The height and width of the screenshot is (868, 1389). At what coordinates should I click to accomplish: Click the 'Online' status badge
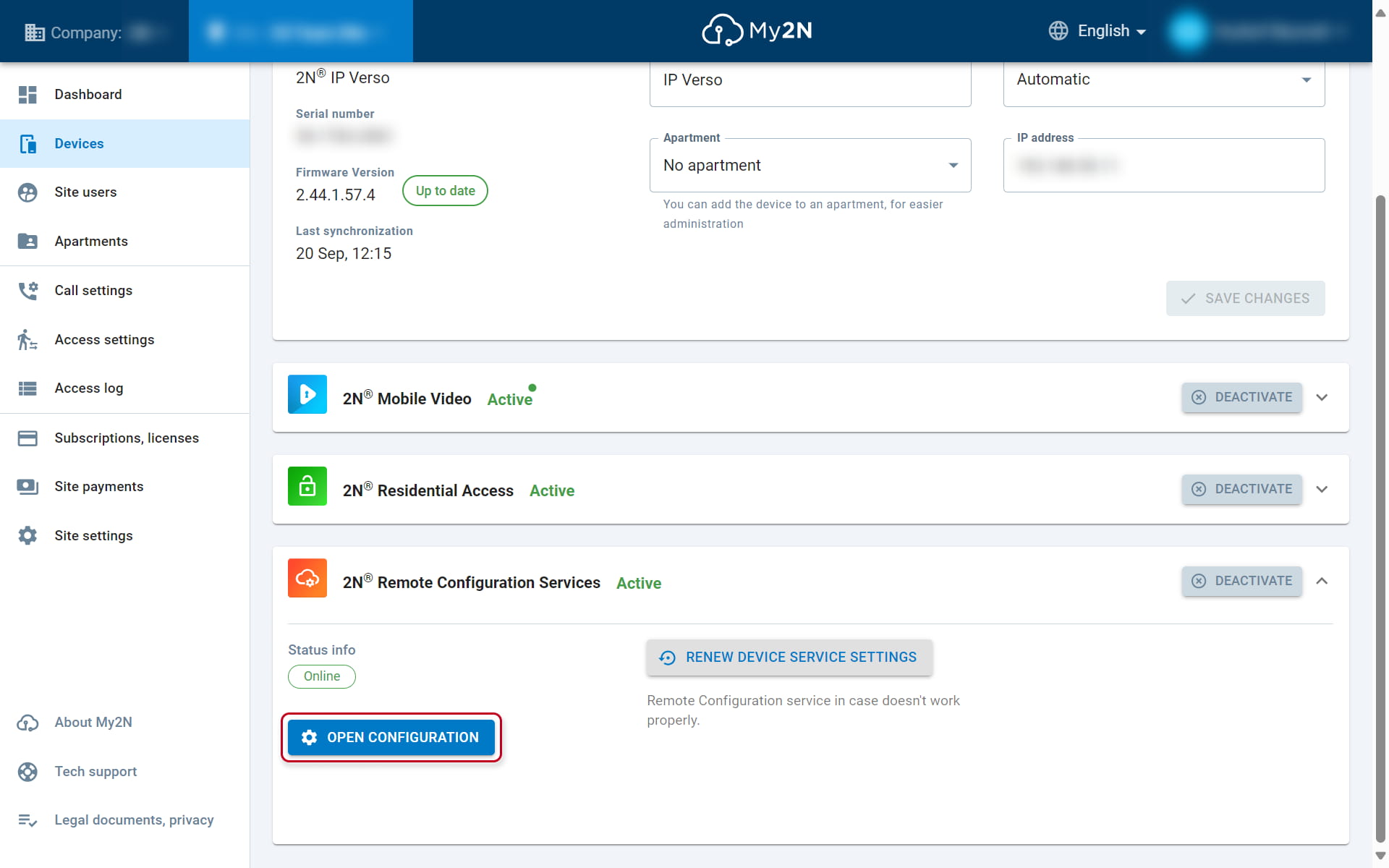[322, 676]
